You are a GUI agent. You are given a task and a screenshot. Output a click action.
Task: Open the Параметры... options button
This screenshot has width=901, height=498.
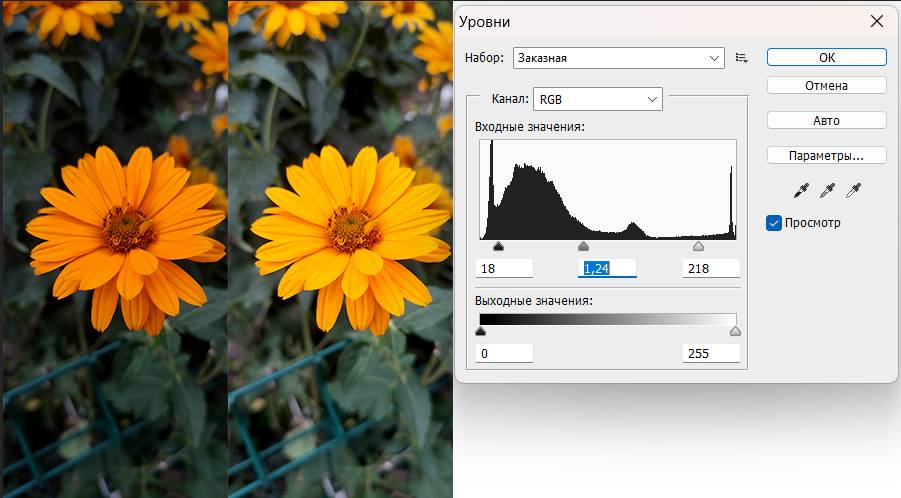(x=826, y=155)
